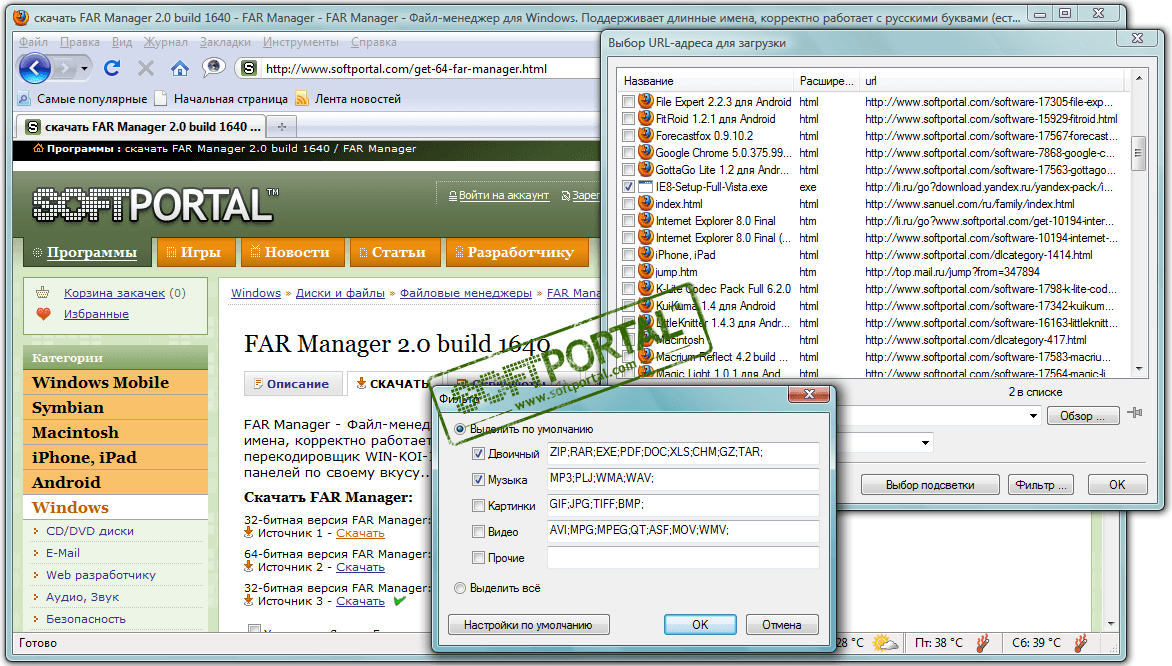Click the URL list vertical scrollbar
The width and height of the screenshot is (1172, 666).
click(x=1138, y=223)
